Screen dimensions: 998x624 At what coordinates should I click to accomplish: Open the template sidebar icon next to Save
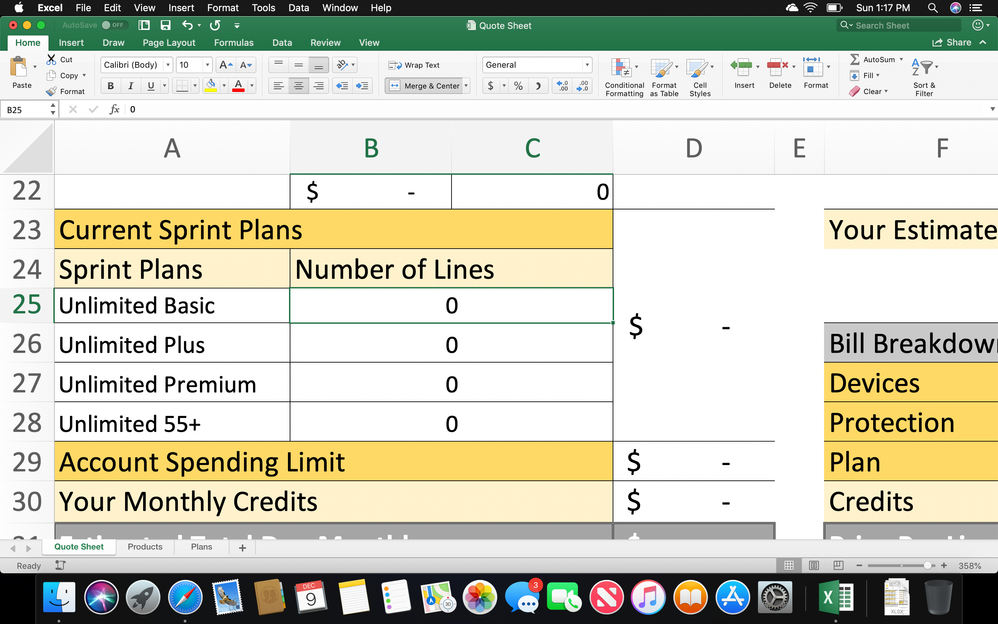pyautogui.click(x=144, y=25)
